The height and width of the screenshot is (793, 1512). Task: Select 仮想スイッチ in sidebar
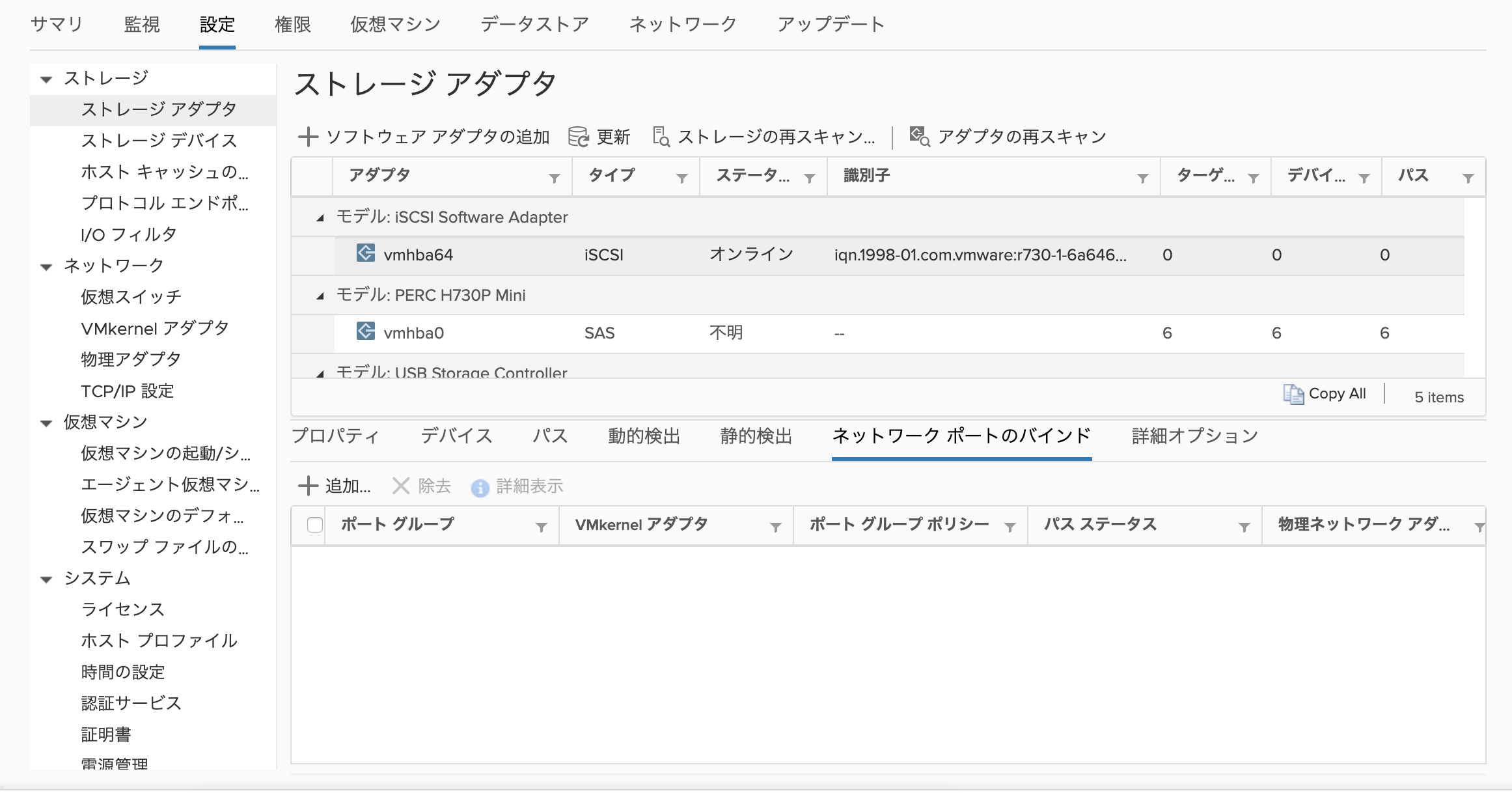click(x=131, y=297)
